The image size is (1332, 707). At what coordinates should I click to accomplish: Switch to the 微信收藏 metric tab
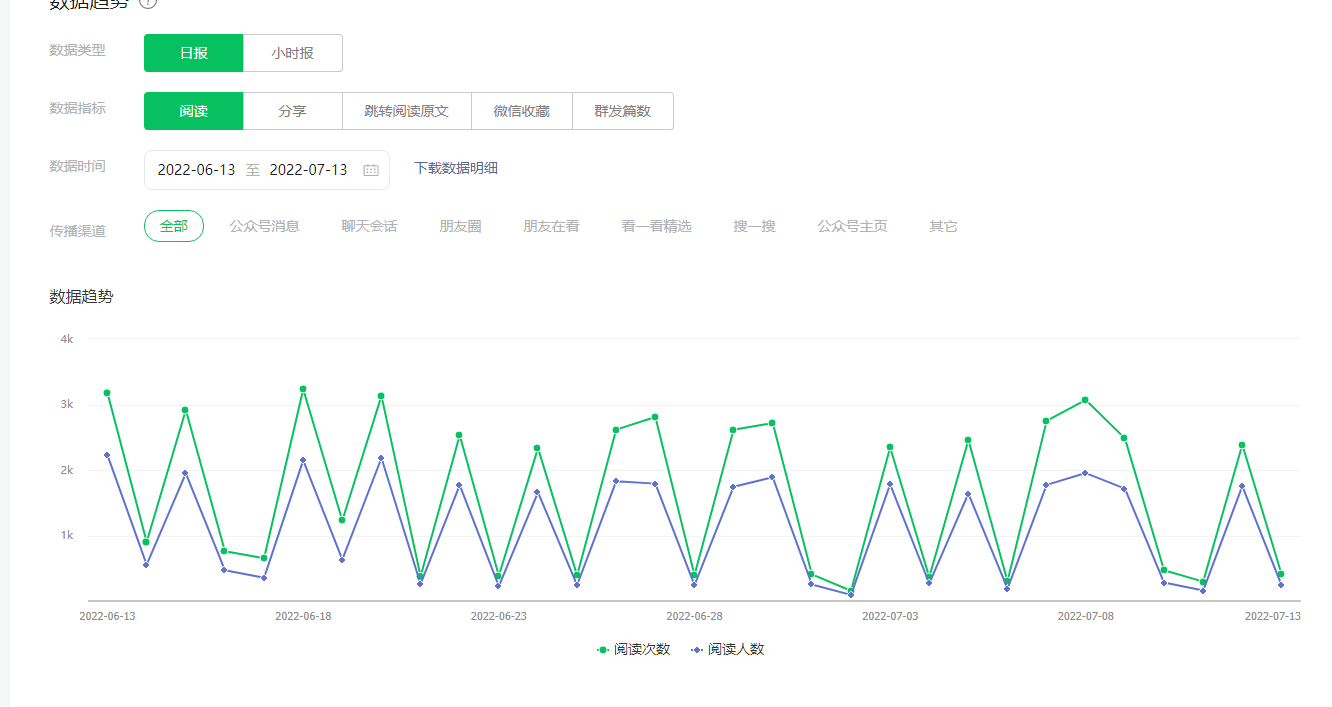pos(522,111)
